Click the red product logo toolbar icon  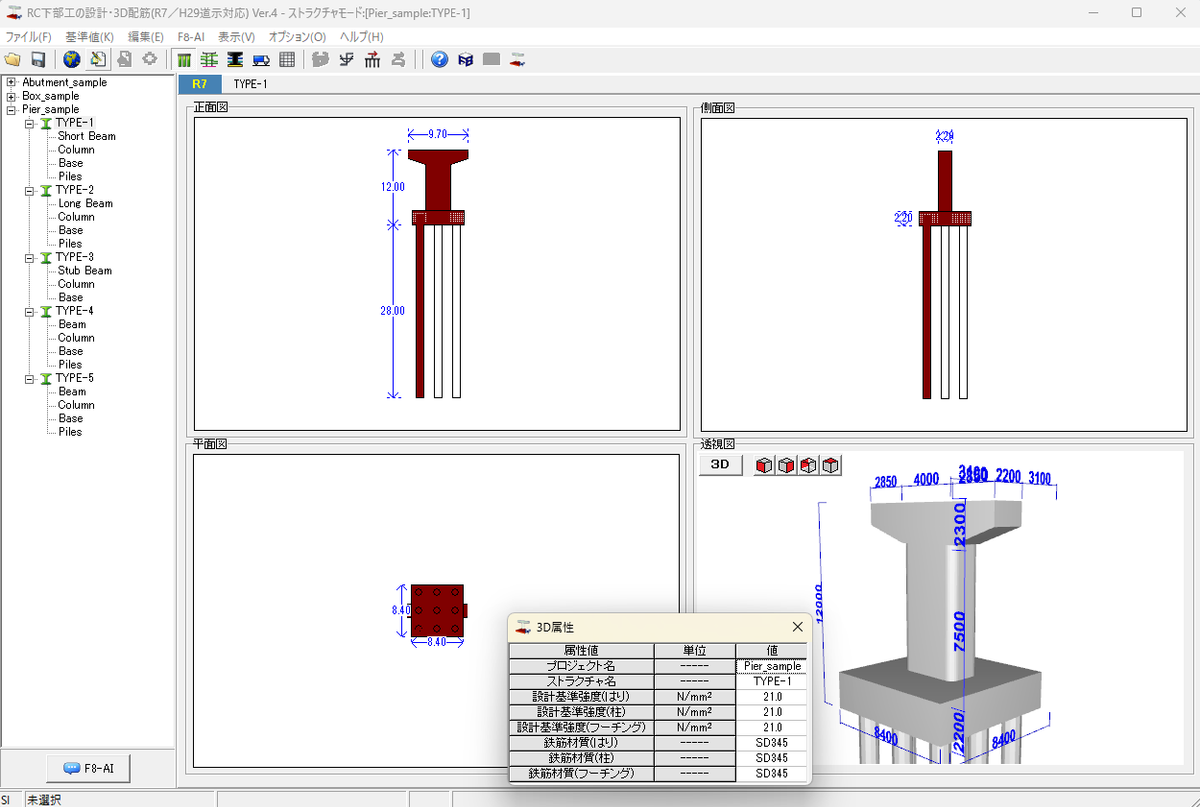point(517,60)
